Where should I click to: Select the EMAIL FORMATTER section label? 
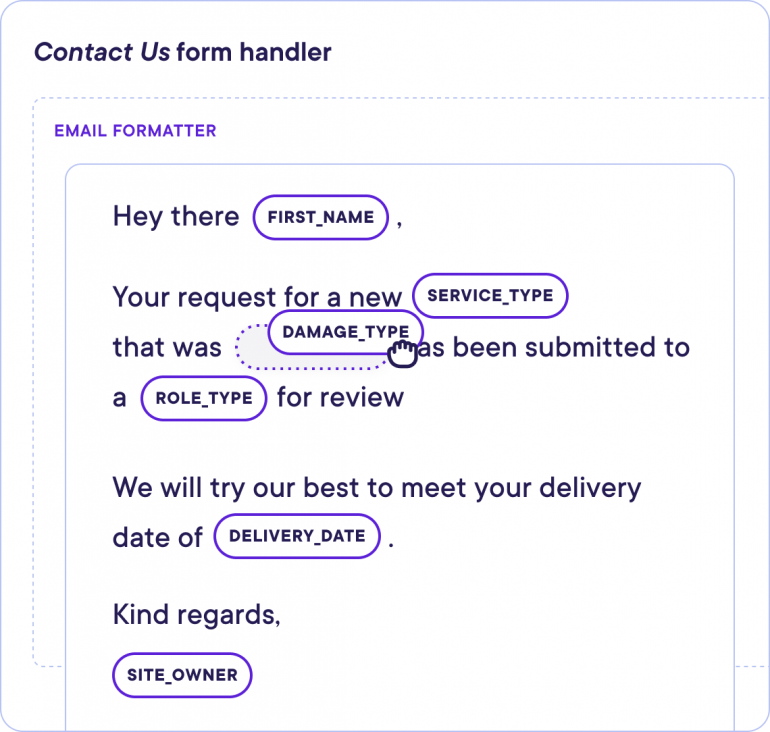135,131
